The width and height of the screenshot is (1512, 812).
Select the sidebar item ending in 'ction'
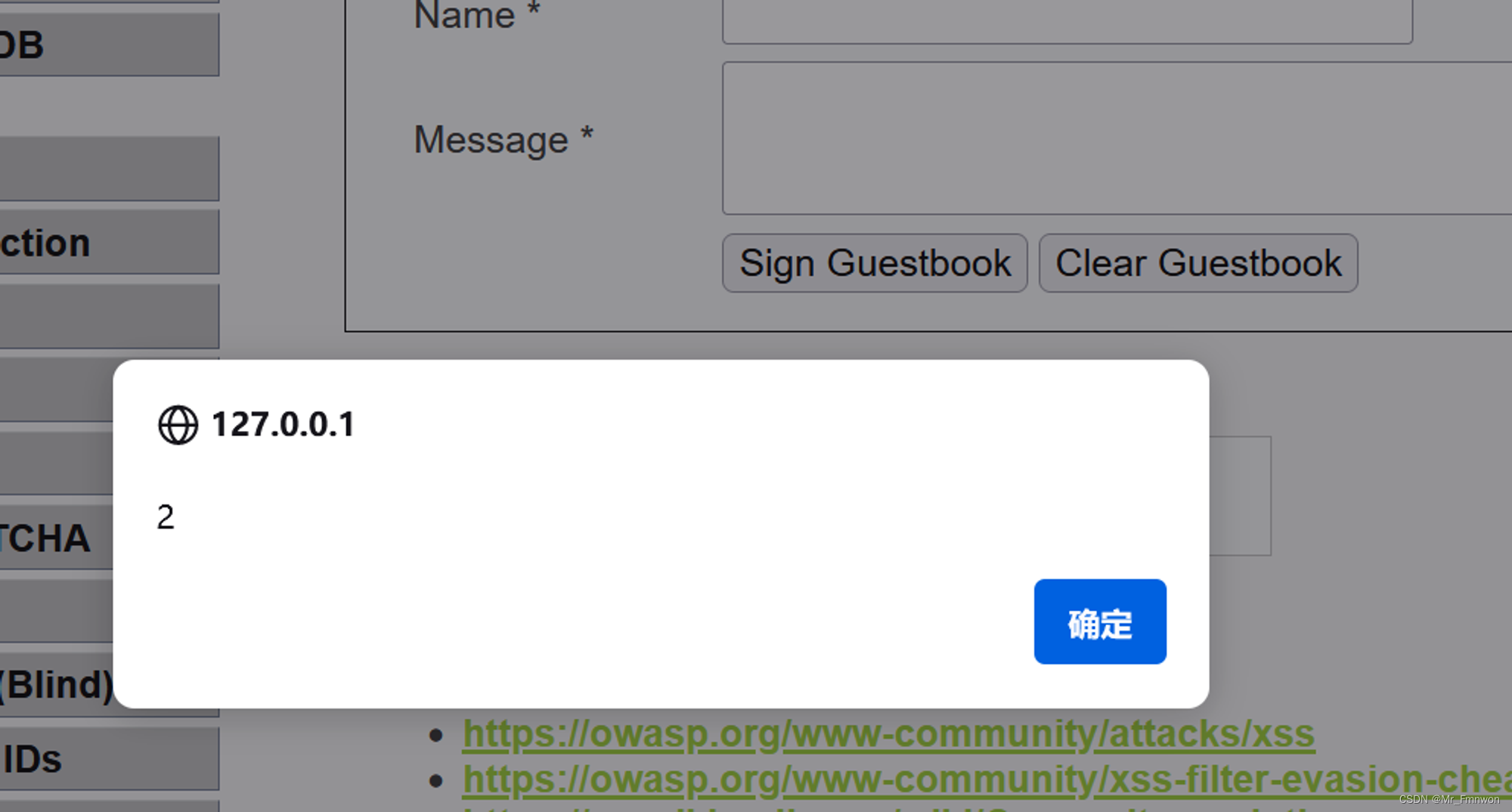[110, 242]
